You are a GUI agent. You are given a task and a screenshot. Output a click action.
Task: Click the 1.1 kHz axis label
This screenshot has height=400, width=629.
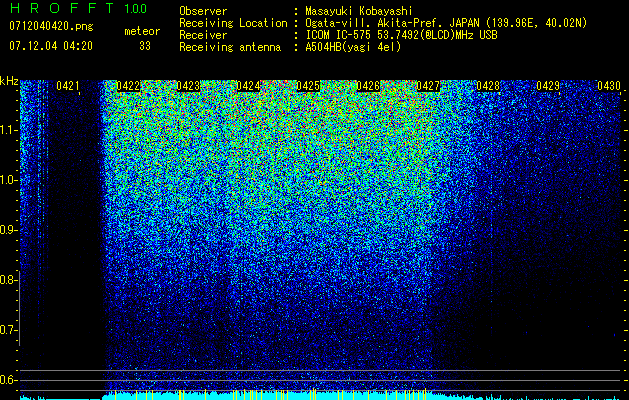(x=8, y=130)
